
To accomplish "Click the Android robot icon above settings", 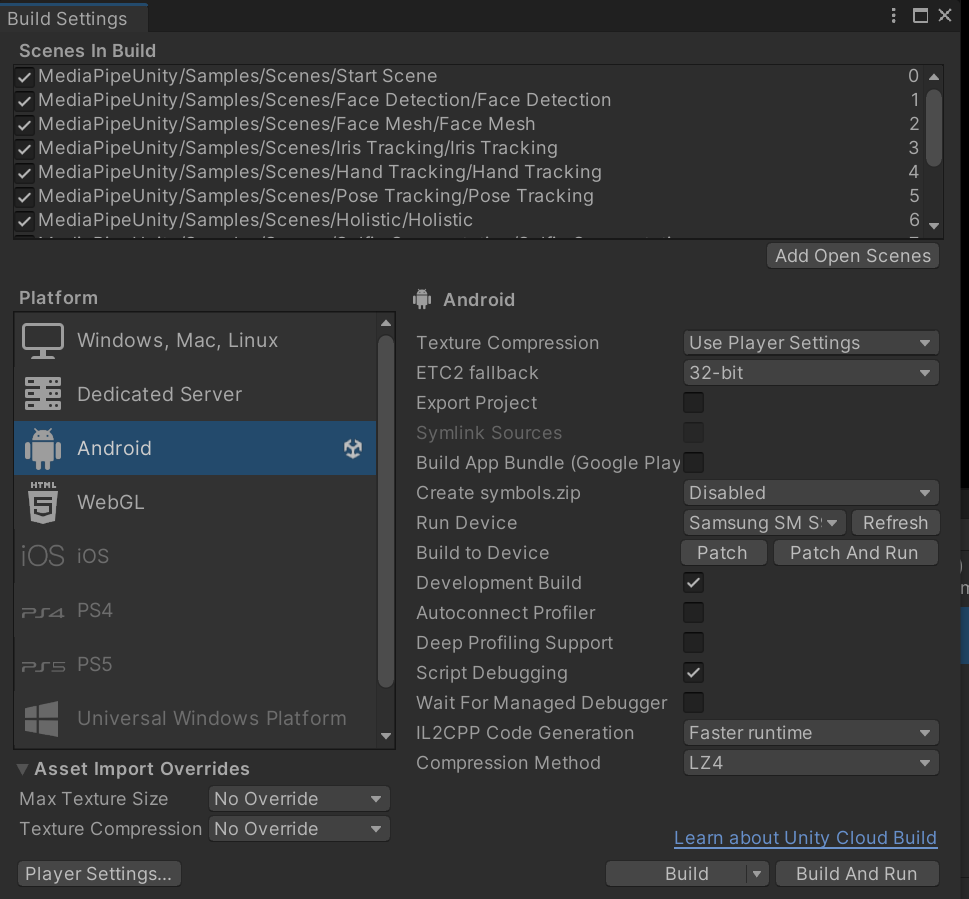I will 421,298.
